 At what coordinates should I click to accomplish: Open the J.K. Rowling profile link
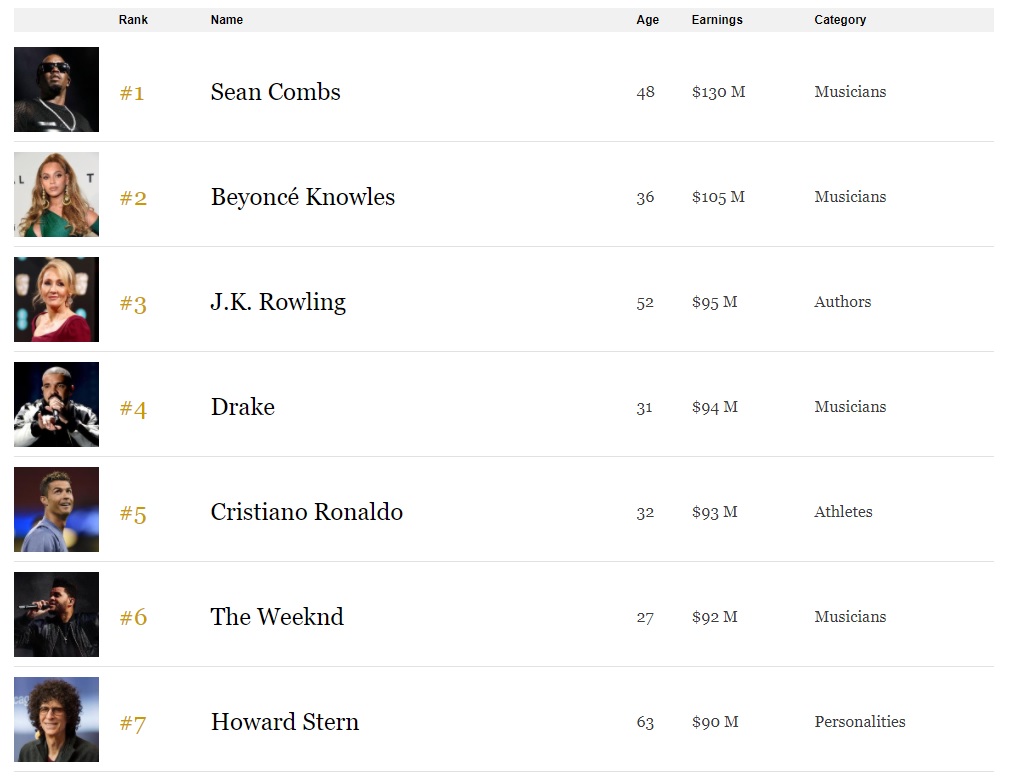278,302
